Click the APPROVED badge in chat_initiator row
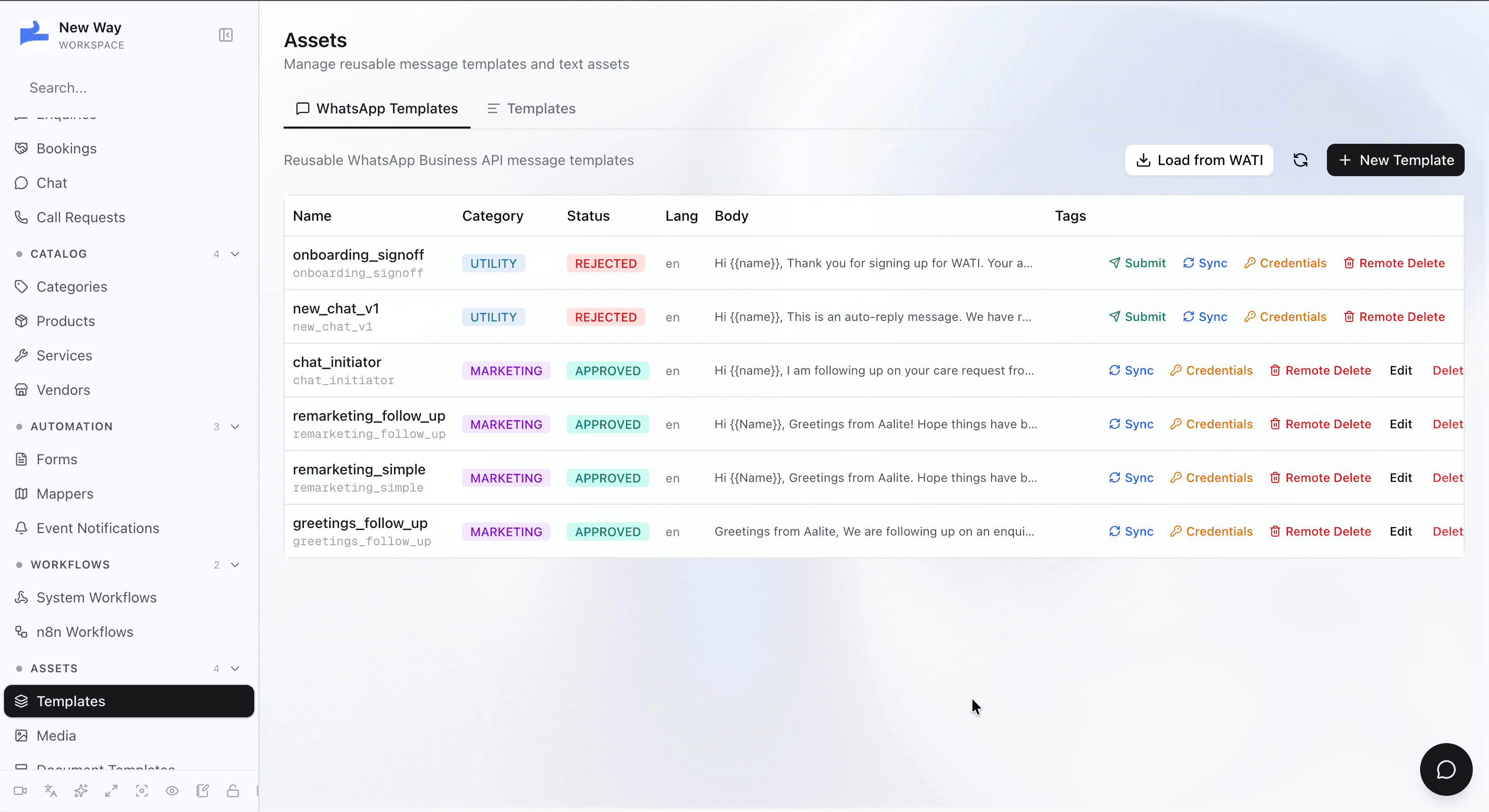Image resolution: width=1489 pixels, height=812 pixels. point(608,371)
